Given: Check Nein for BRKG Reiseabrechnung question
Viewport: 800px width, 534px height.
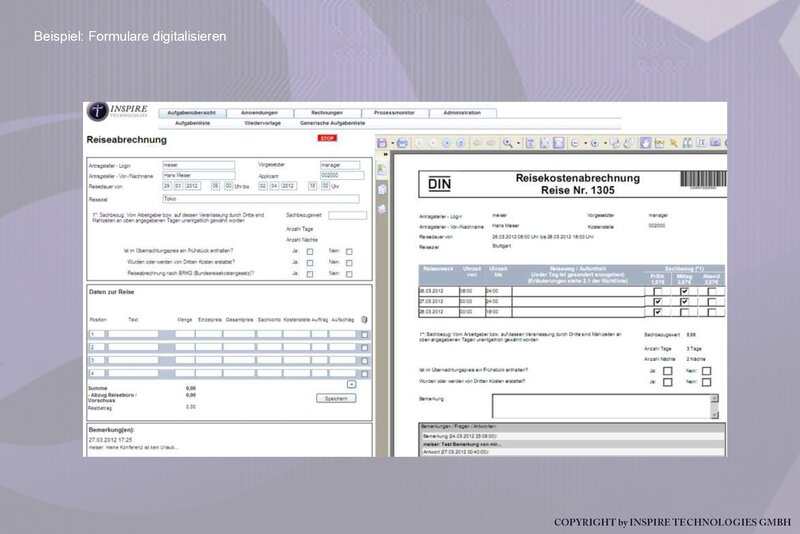Looking at the screenshot, I should coord(349,274).
